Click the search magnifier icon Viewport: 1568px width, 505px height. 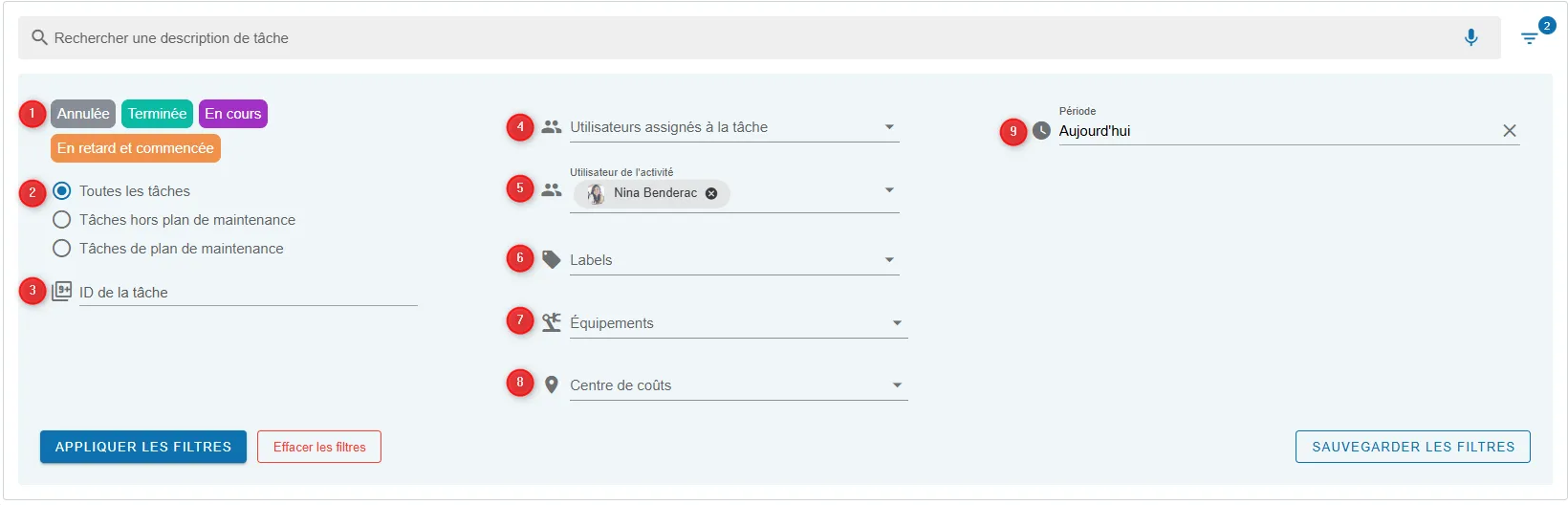click(x=39, y=37)
